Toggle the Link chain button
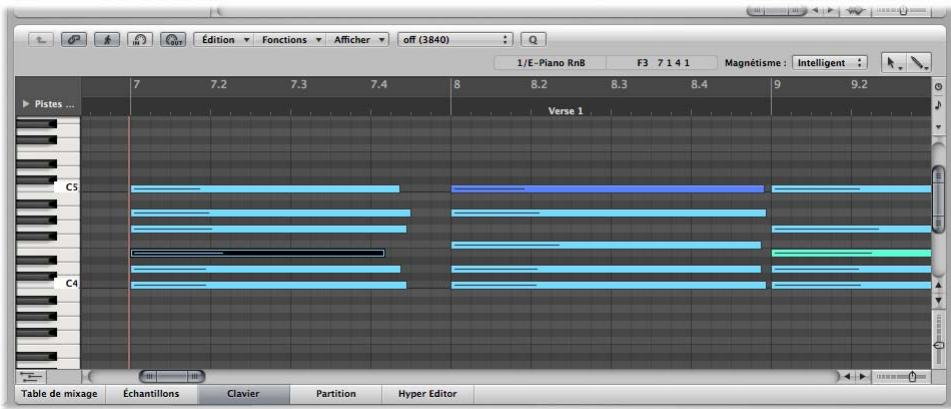951x409 pixels. [x=74, y=39]
